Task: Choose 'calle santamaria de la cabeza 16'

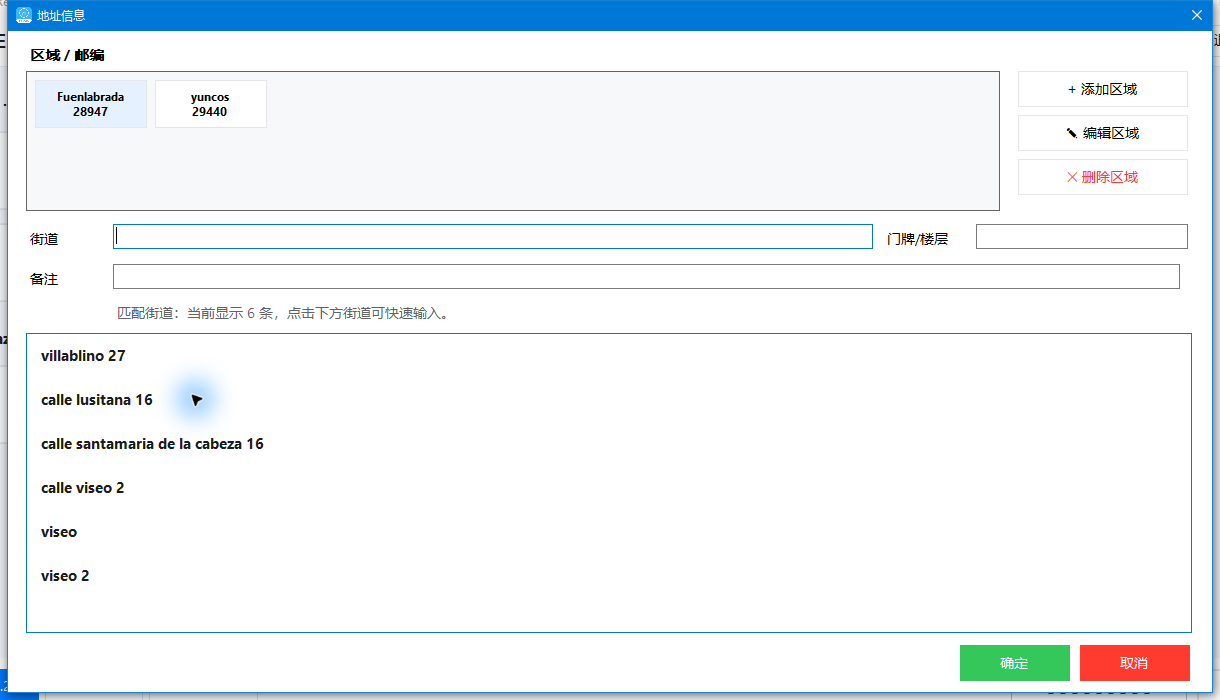Action: [608, 444]
